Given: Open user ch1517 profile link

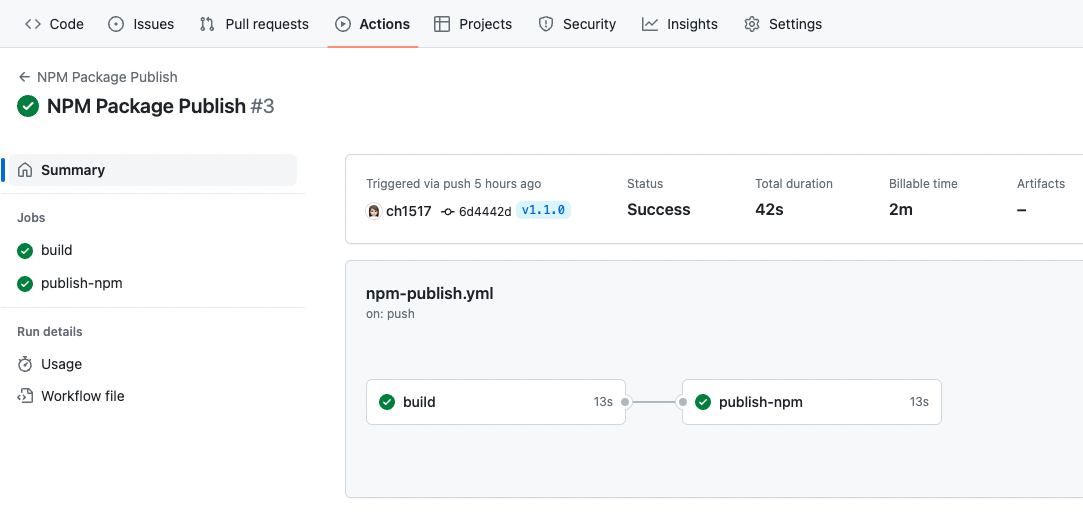Looking at the screenshot, I should click(x=408, y=211).
